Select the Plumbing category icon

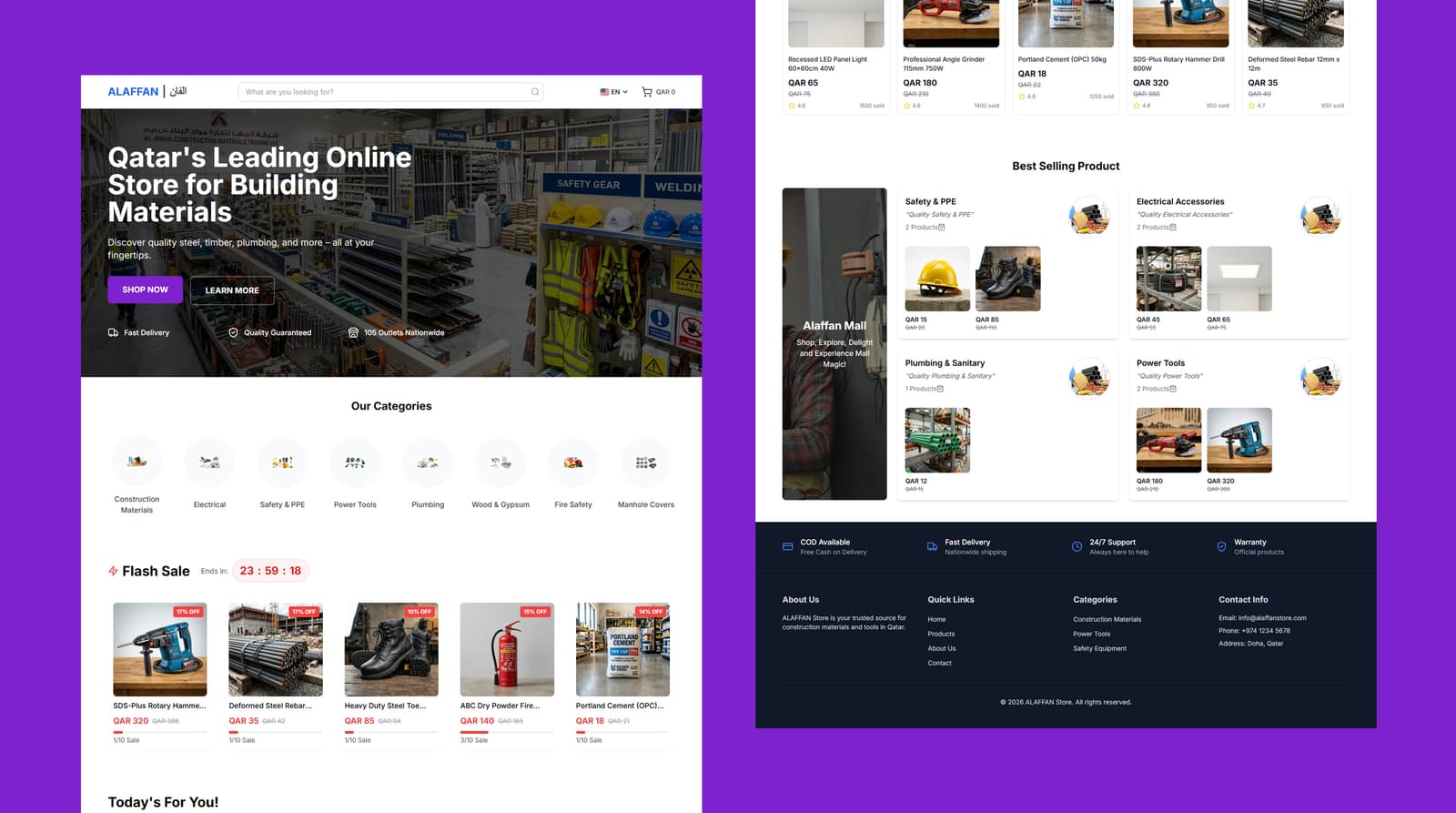(x=428, y=462)
